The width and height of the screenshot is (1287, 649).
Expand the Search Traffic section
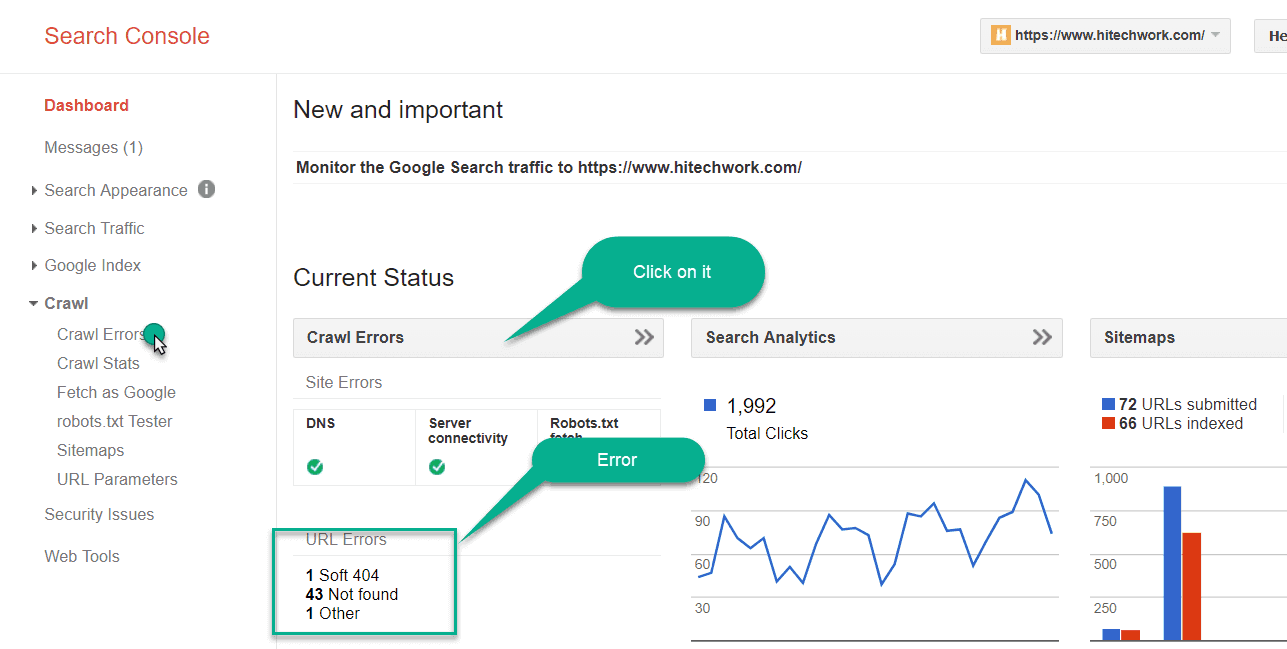94,228
